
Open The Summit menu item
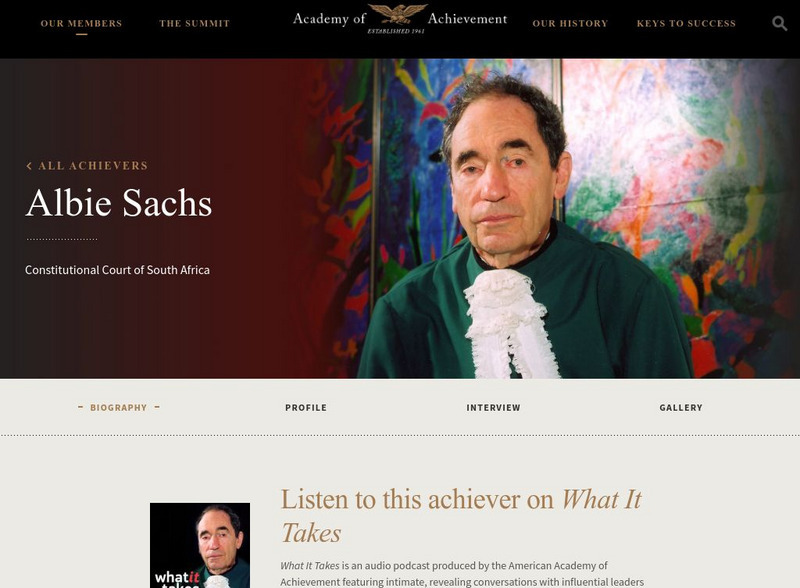(194, 23)
